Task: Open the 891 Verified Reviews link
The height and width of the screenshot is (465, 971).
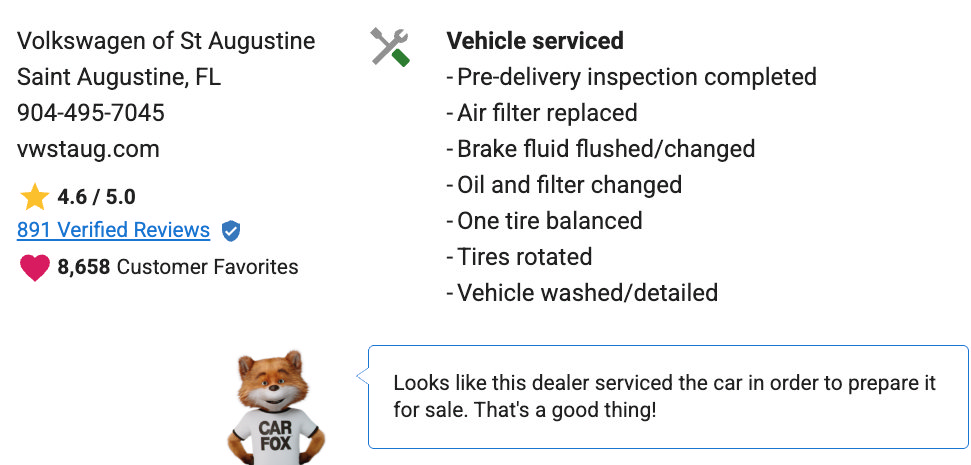Action: [x=113, y=230]
